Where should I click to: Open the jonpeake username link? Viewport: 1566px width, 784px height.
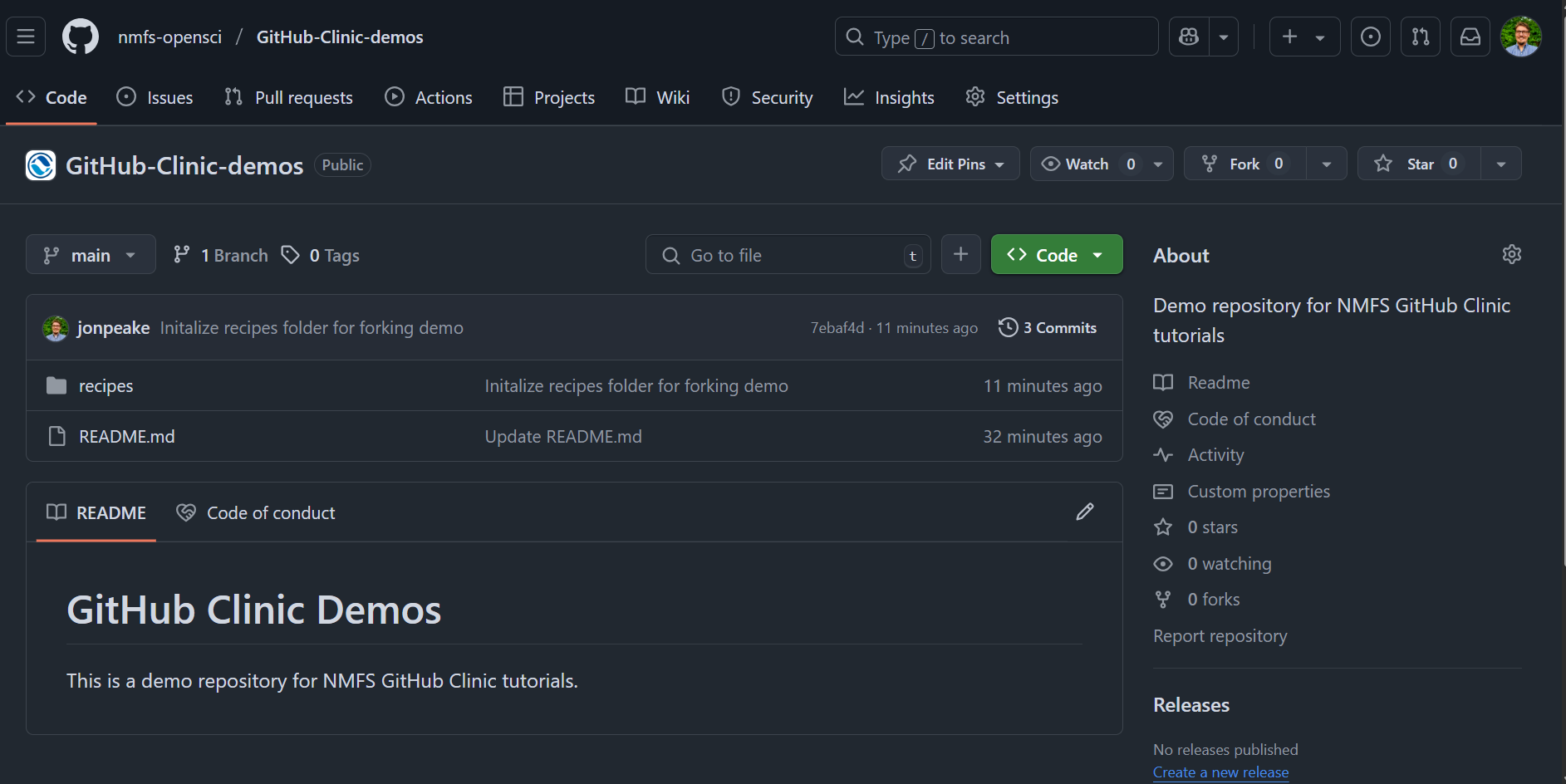[114, 328]
